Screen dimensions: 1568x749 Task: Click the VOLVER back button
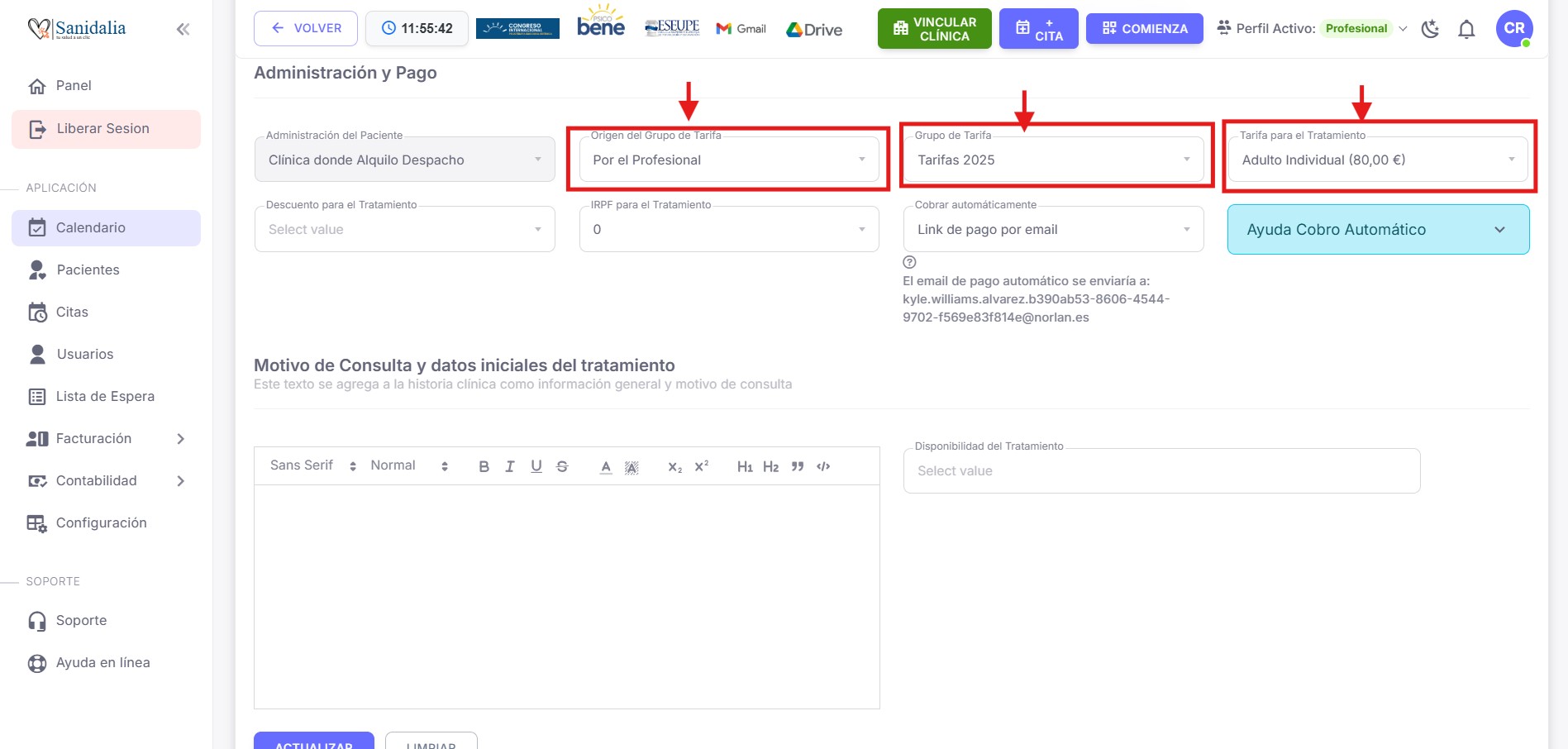306,28
